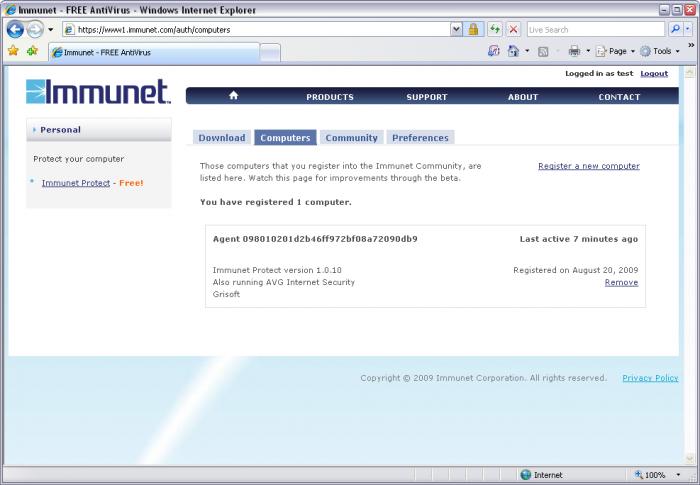Open the Privacy Policy link
This screenshot has width=700, height=485.
click(x=650, y=378)
